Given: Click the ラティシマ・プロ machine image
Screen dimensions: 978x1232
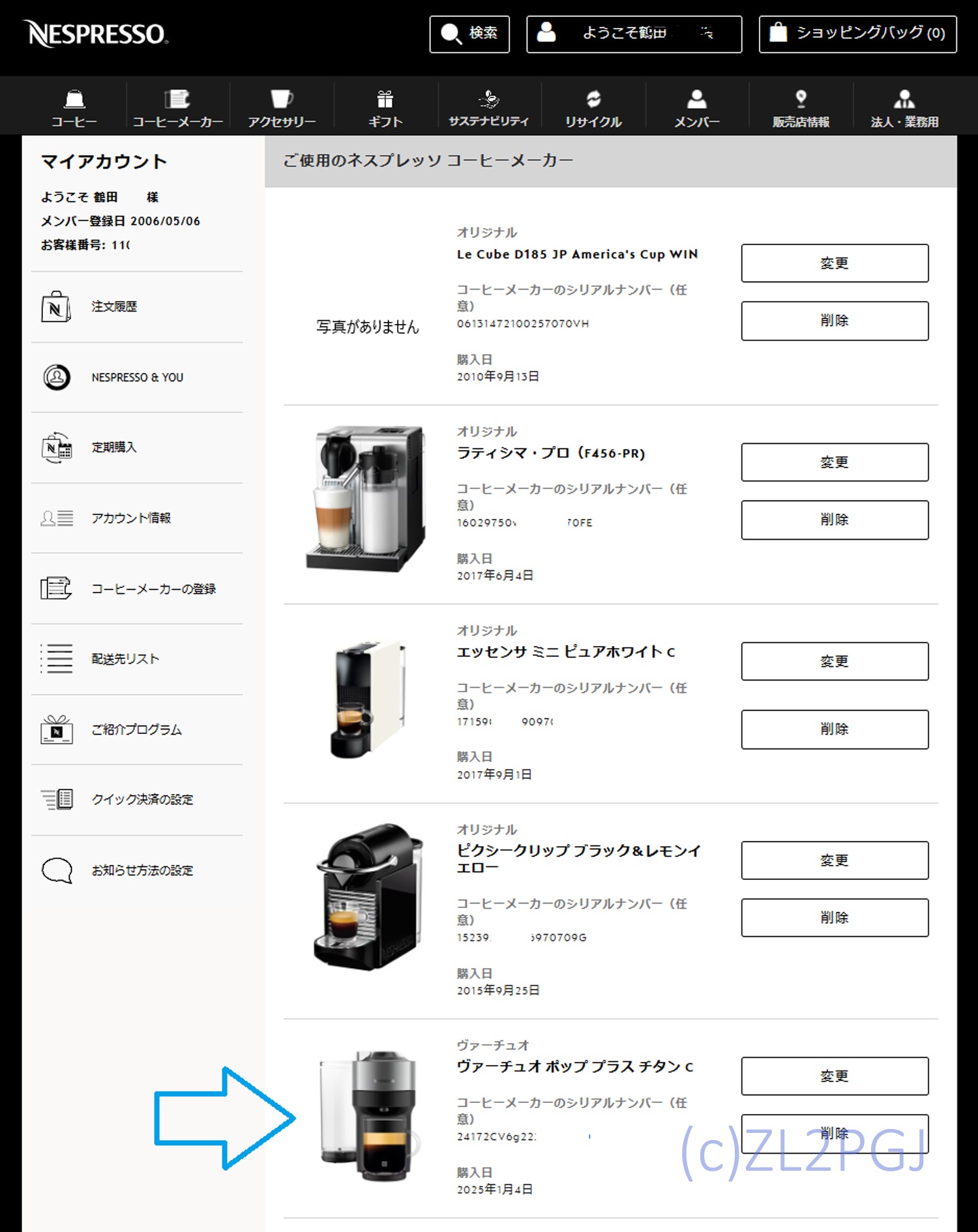Looking at the screenshot, I should (x=366, y=499).
